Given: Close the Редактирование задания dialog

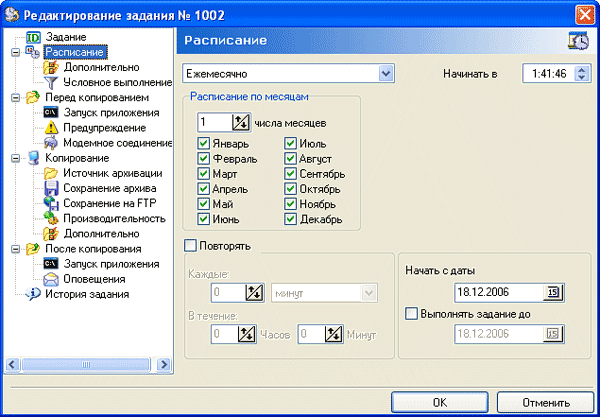Looking at the screenshot, I should [x=585, y=15].
